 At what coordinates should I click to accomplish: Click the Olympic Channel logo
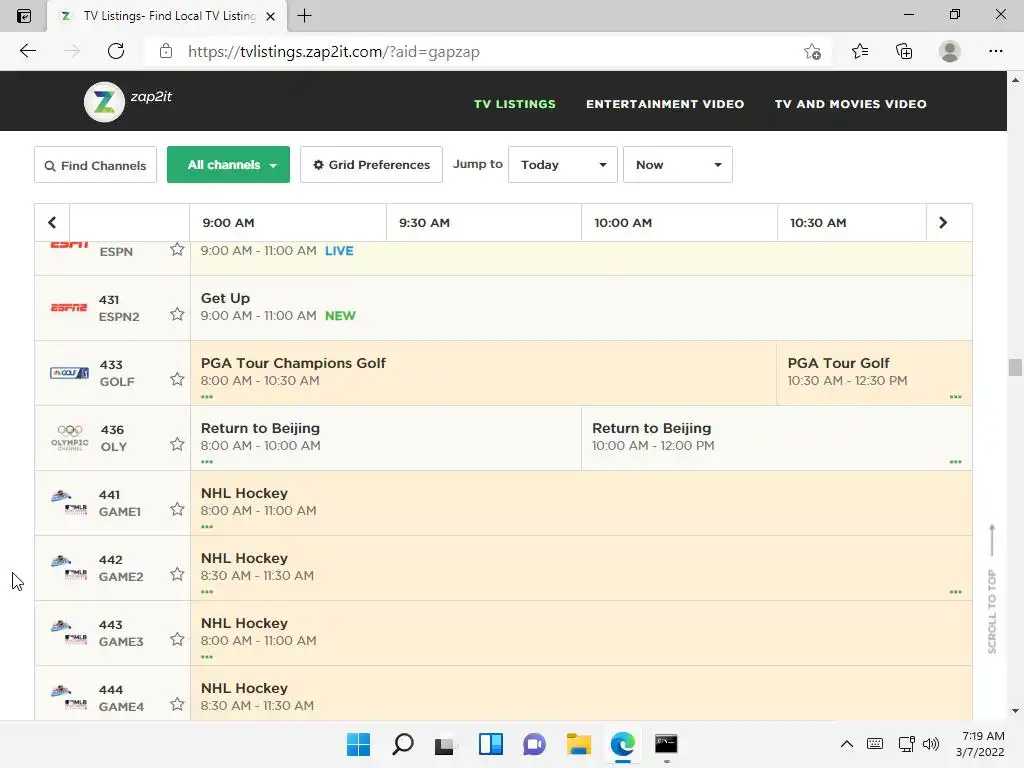pyautogui.click(x=69, y=438)
